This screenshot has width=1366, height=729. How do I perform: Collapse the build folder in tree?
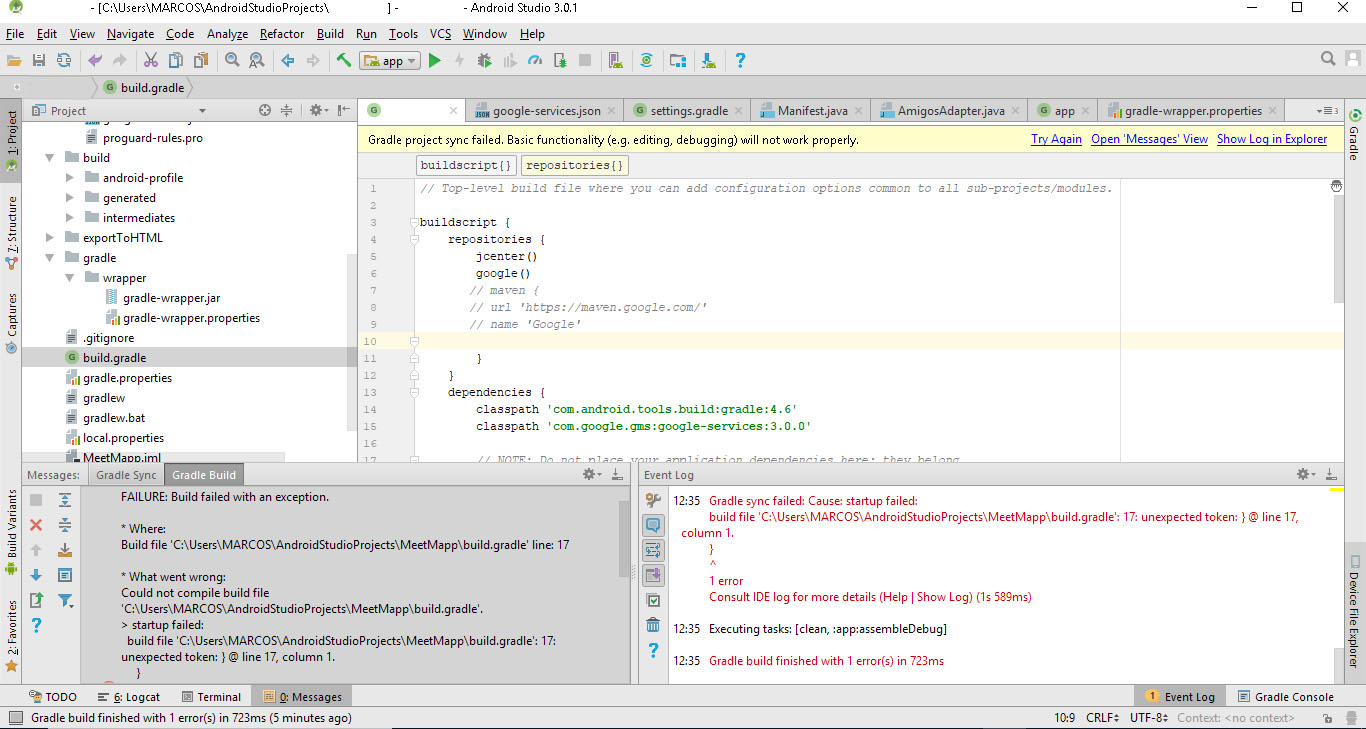pos(49,158)
